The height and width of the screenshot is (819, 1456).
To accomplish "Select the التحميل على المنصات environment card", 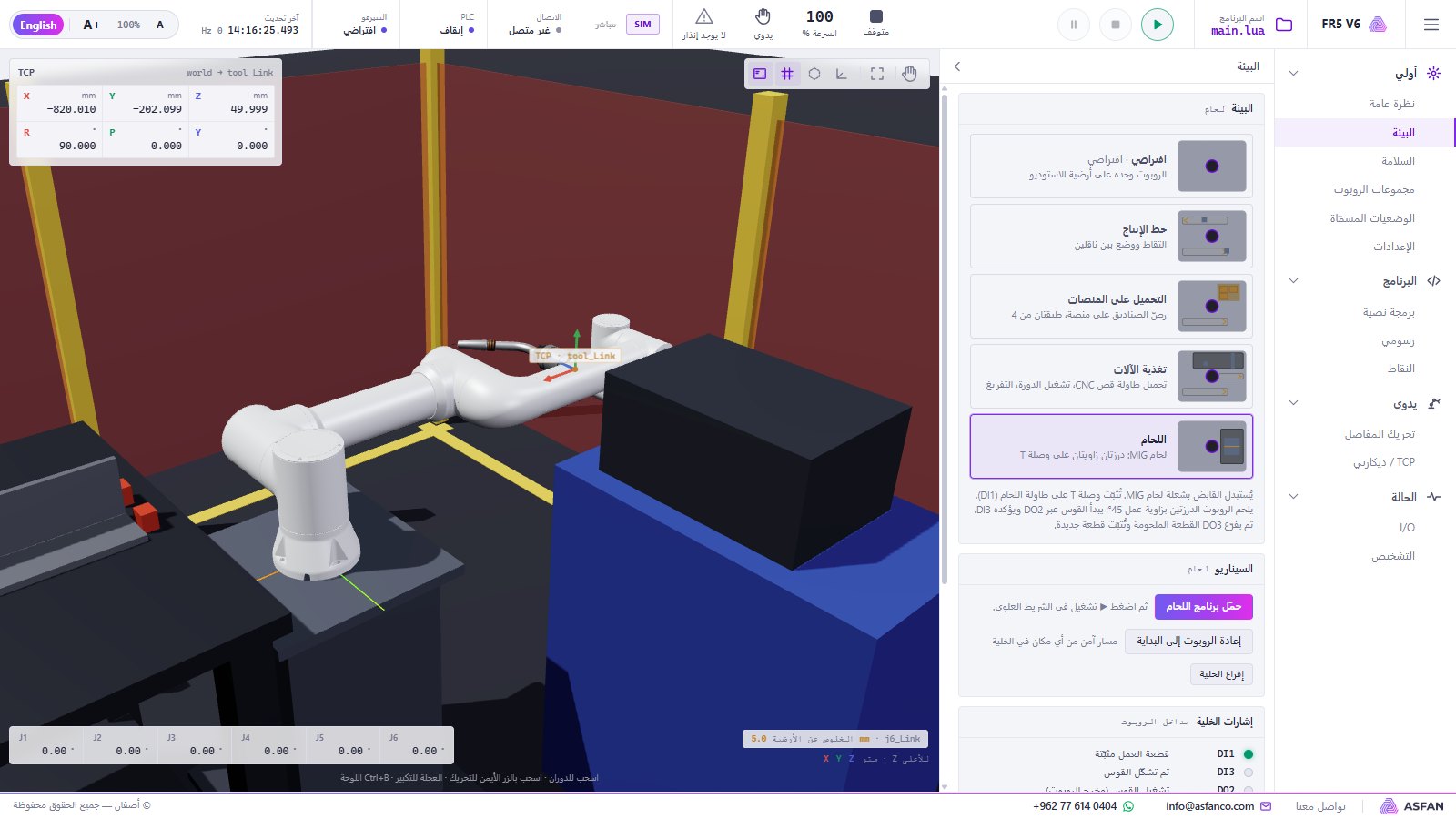I will pos(1111,307).
